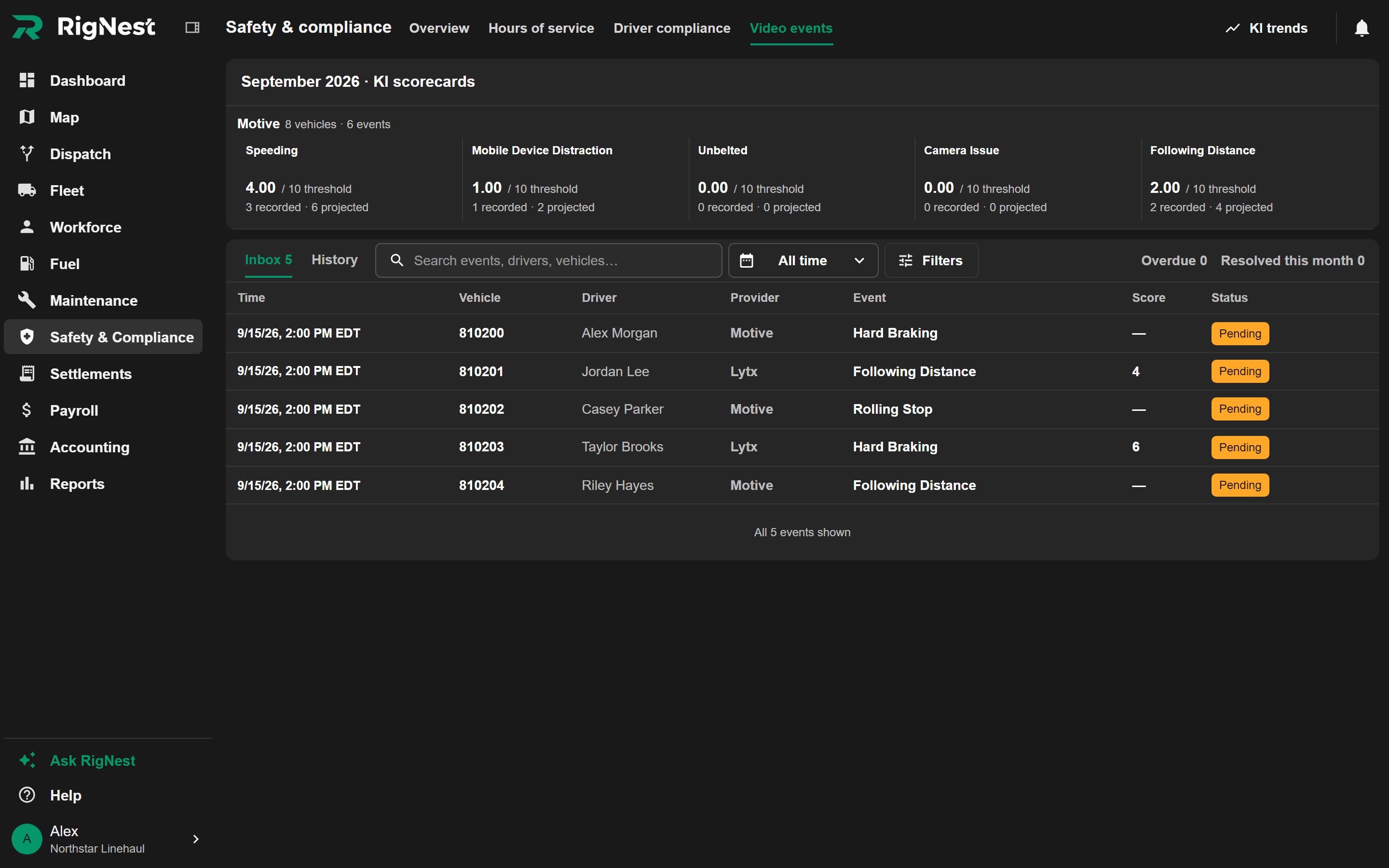Image resolution: width=1389 pixels, height=868 pixels.
Task: Expand the All time dropdown chevron
Action: click(859, 260)
